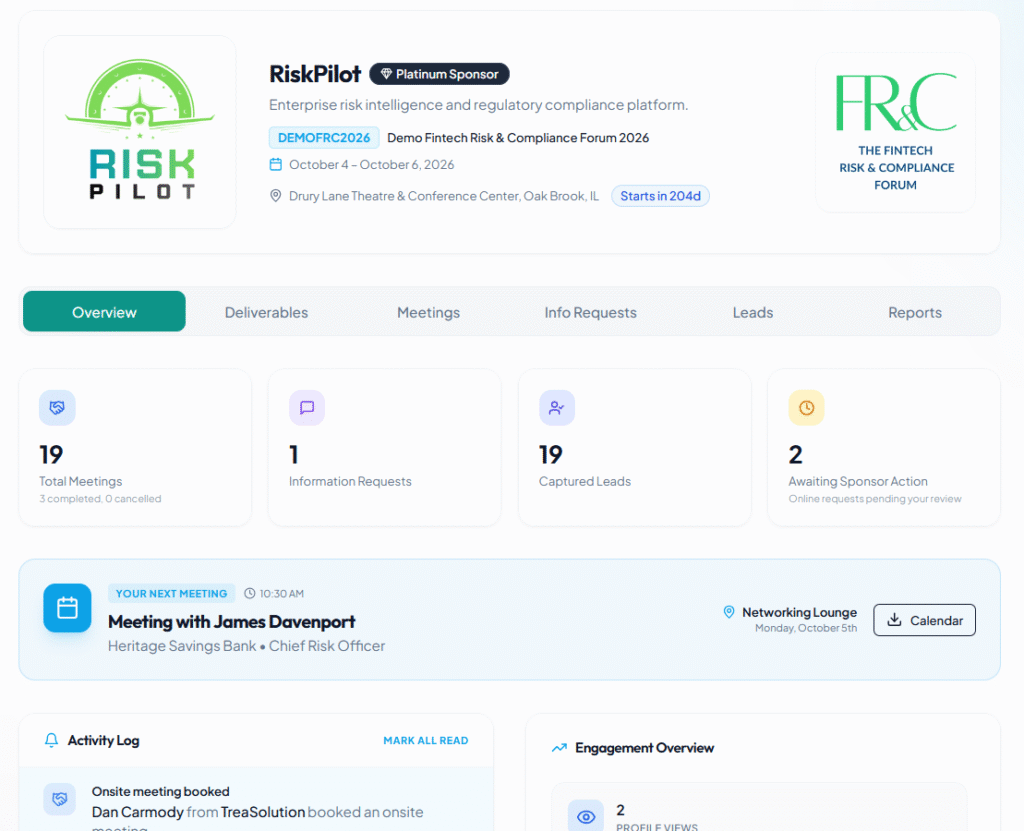Click the eye icon beside Profile Views
Viewport: 1024px width, 831px height.
tap(586, 816)
